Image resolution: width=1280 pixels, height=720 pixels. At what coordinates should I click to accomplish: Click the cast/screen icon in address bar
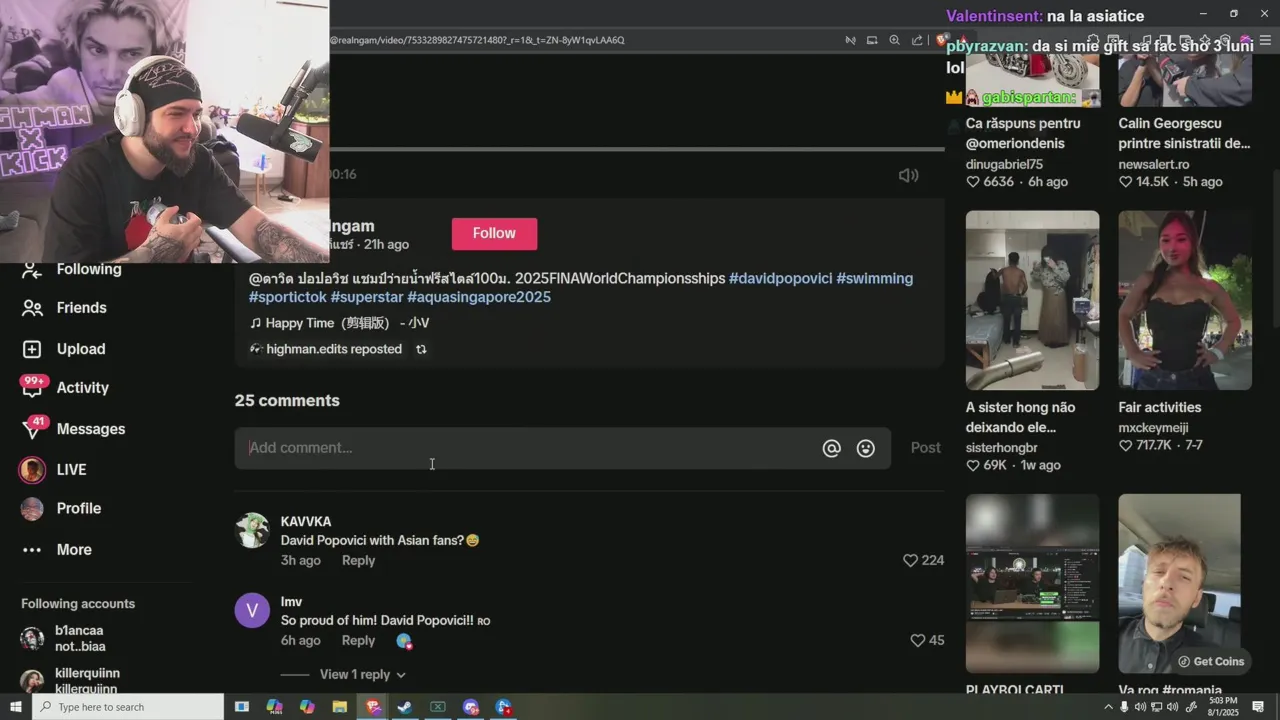(872, 40)
